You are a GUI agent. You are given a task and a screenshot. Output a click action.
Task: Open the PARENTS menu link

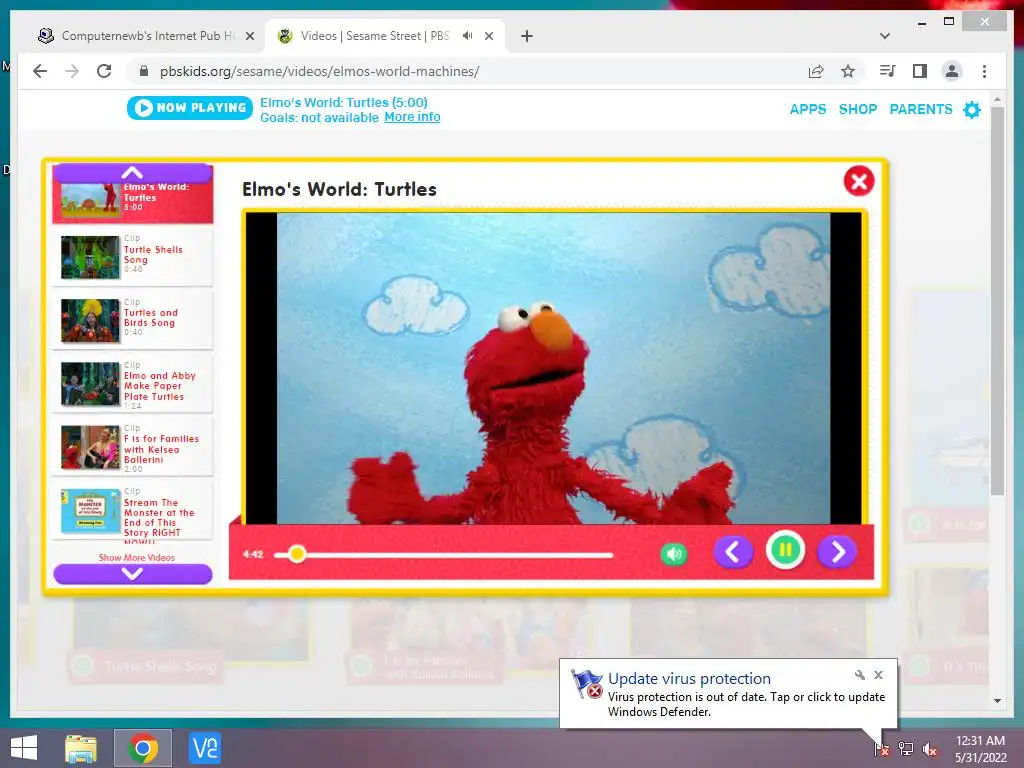coord(921,109)
